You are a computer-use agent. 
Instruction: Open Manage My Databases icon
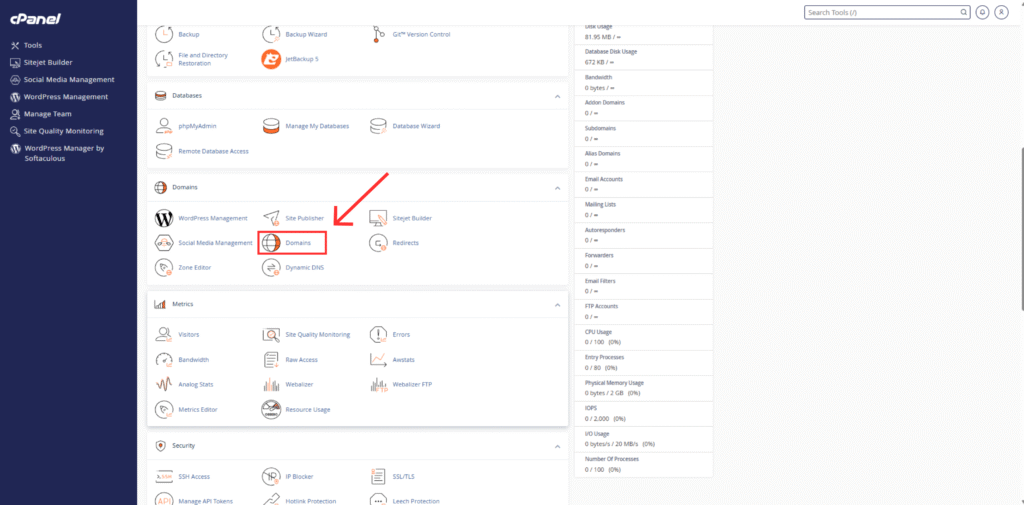click(271, 125)
